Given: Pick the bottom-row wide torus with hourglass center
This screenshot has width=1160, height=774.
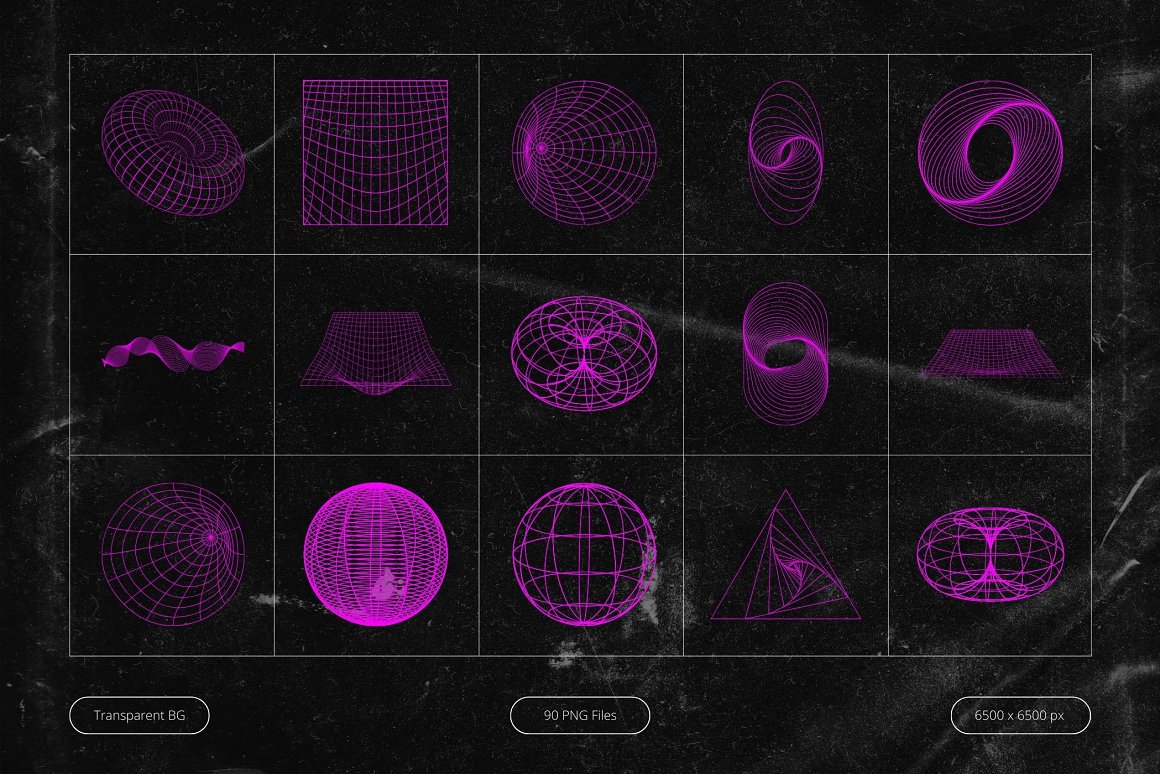Looking at the screenshot, I should [989, 554].
